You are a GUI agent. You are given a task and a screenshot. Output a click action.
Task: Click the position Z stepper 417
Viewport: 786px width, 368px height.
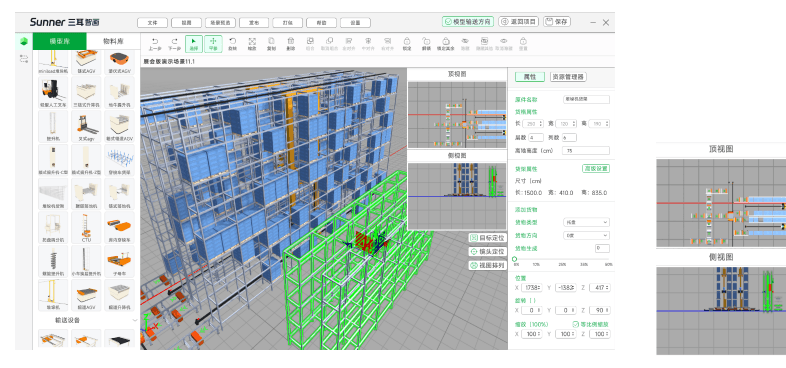click(600, 288)
